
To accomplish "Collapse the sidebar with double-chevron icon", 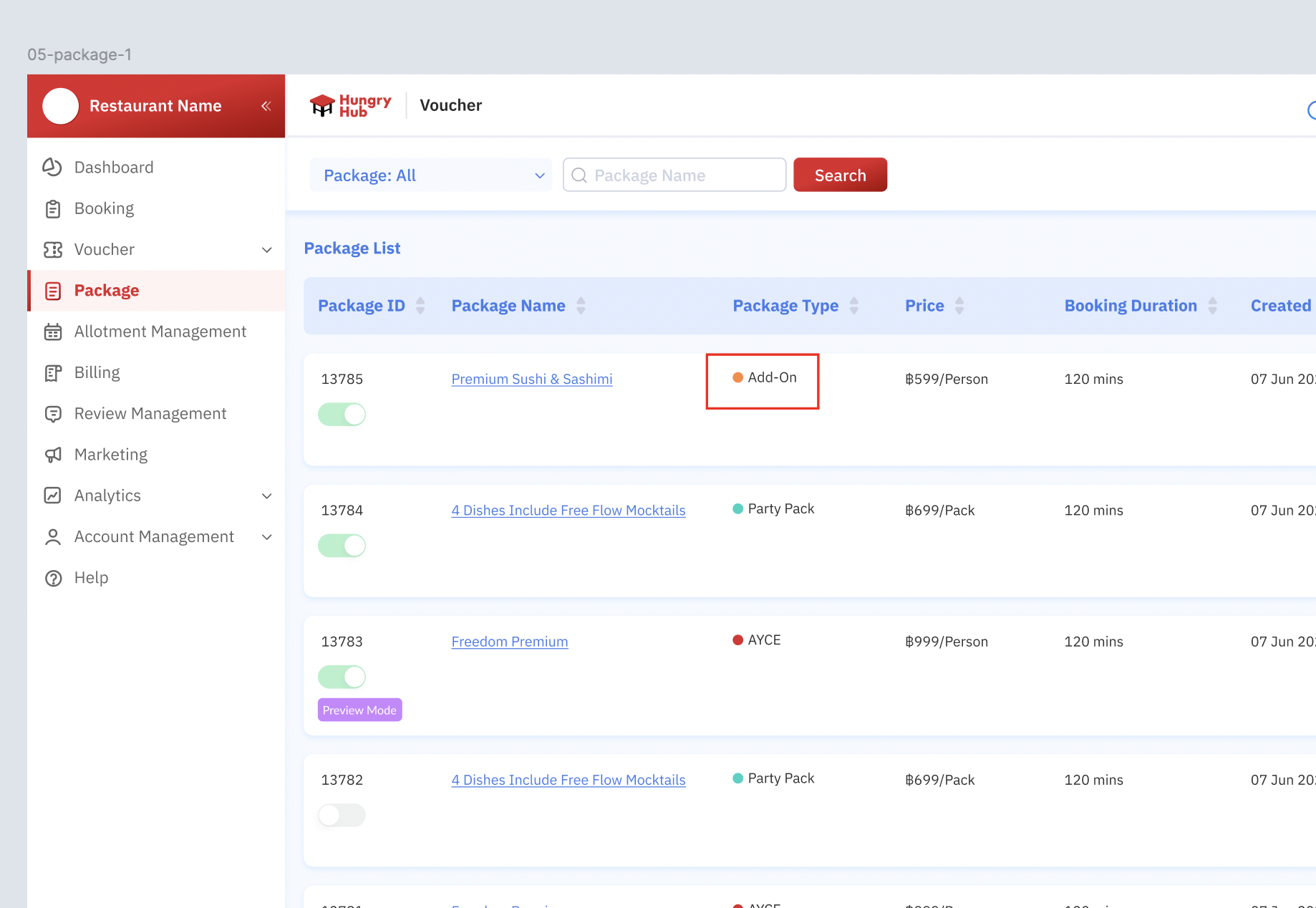I will (266, 106).
